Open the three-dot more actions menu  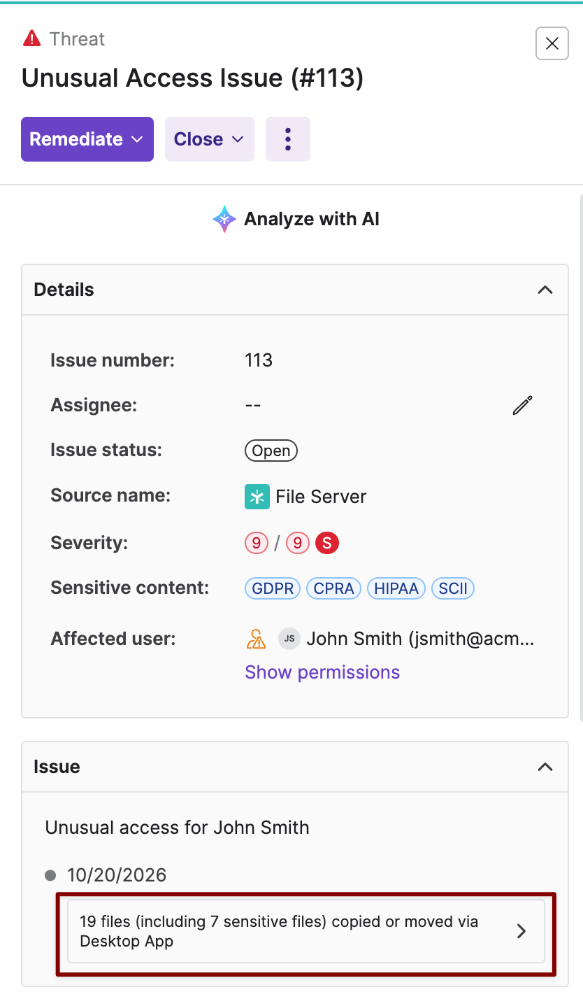pos(287,139)
